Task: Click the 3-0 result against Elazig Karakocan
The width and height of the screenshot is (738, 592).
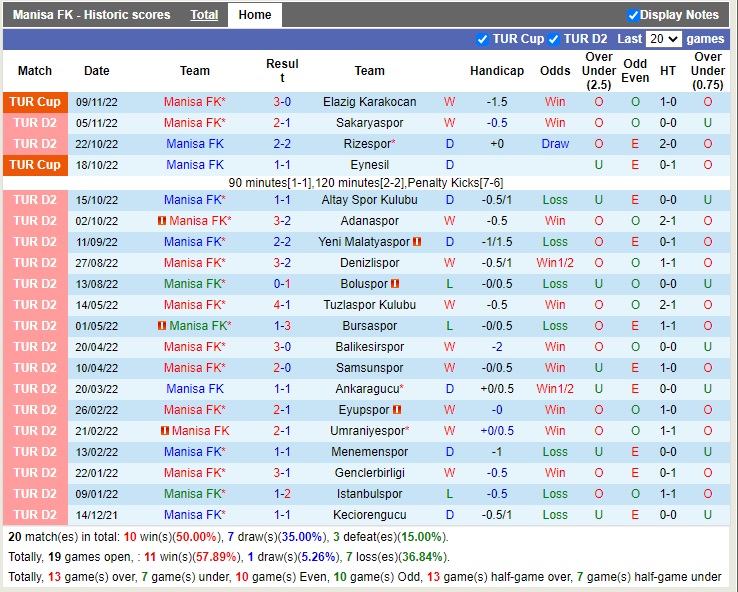Action: point(282,102)
